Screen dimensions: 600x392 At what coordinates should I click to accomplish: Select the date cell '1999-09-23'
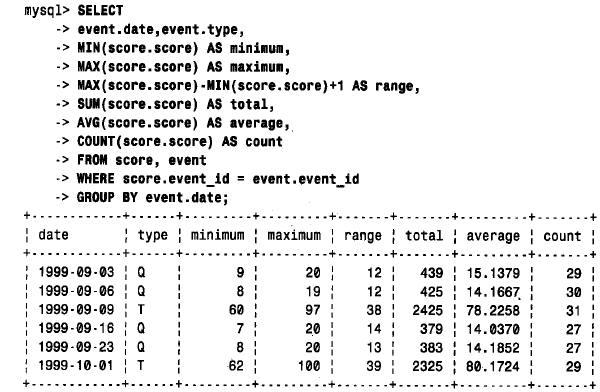point(76,347)
